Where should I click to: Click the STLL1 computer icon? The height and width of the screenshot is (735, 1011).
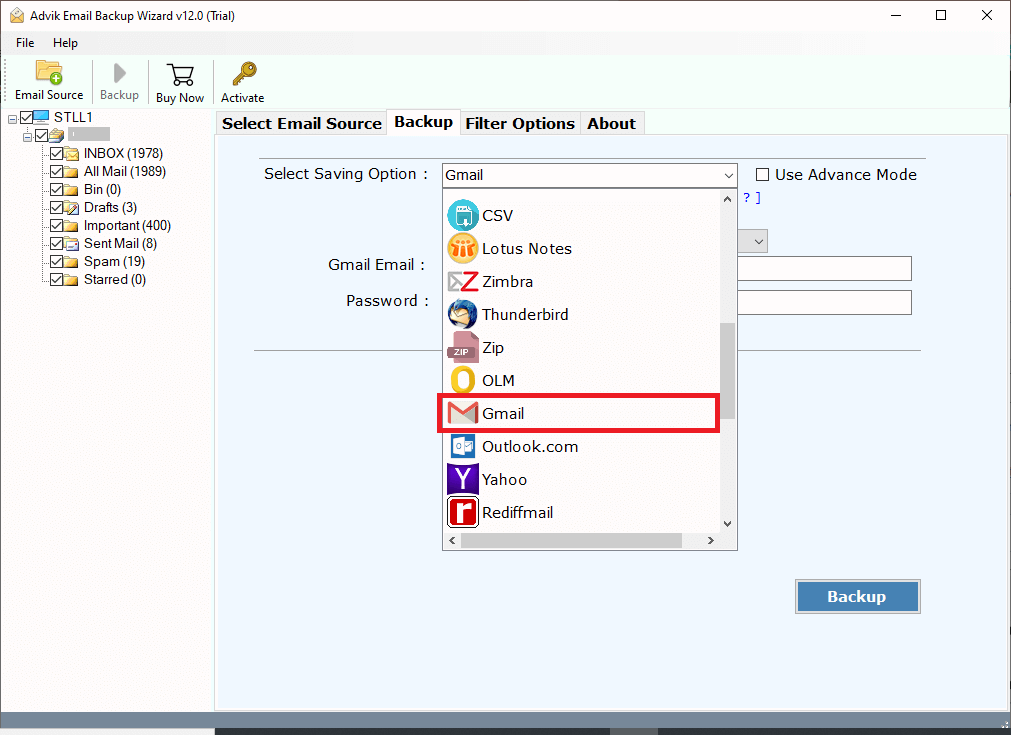41,117
